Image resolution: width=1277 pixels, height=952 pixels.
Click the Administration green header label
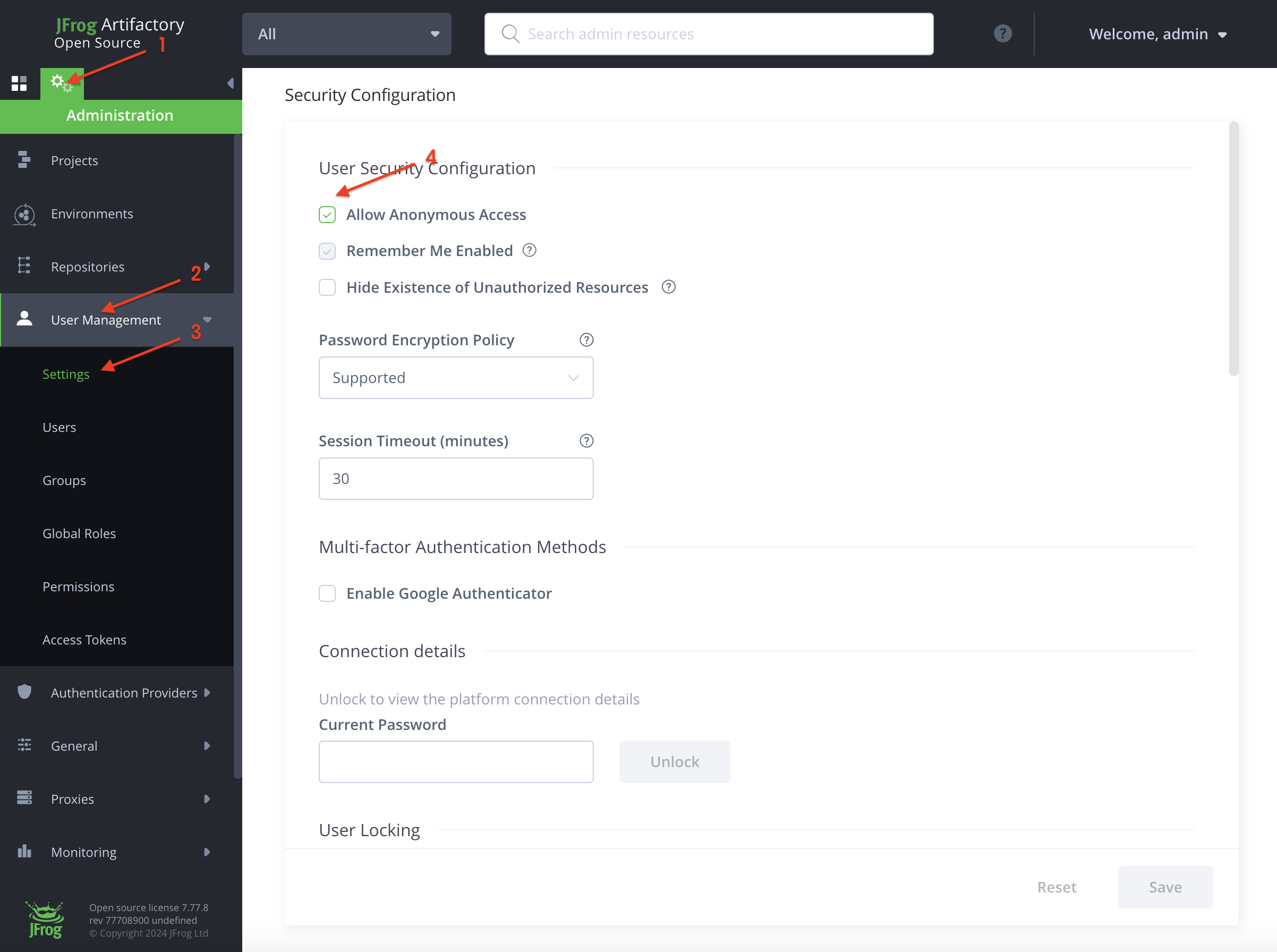coord(120,115)
